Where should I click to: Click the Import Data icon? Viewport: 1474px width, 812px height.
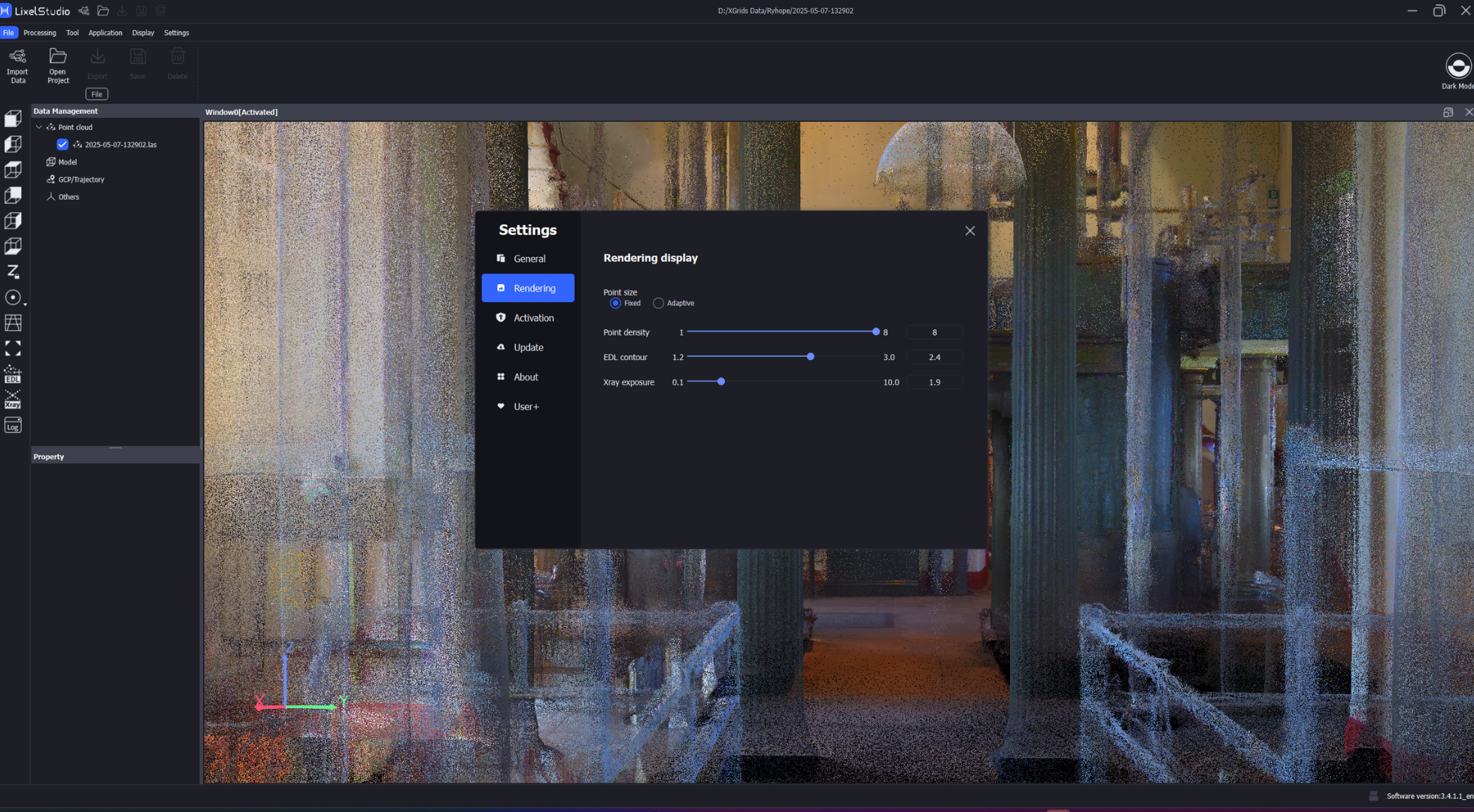(17, 57)
